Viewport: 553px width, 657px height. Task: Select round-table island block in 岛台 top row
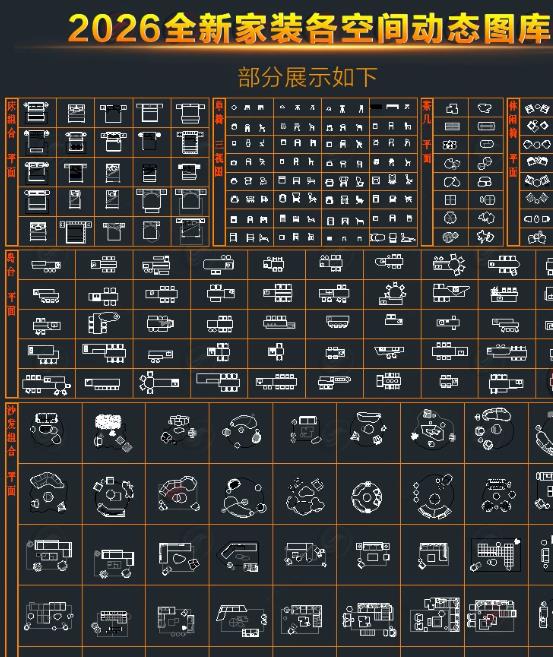pyautogui.click(x=449, y=264)
